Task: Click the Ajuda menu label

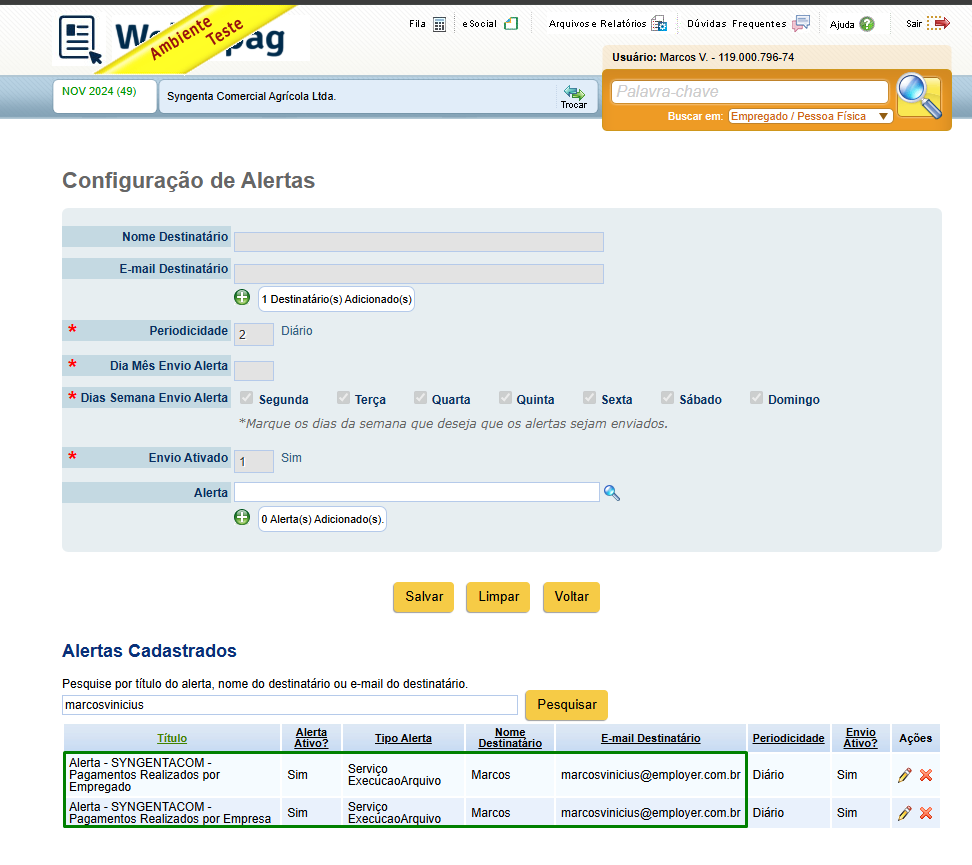Action: [x=842, y=25]
